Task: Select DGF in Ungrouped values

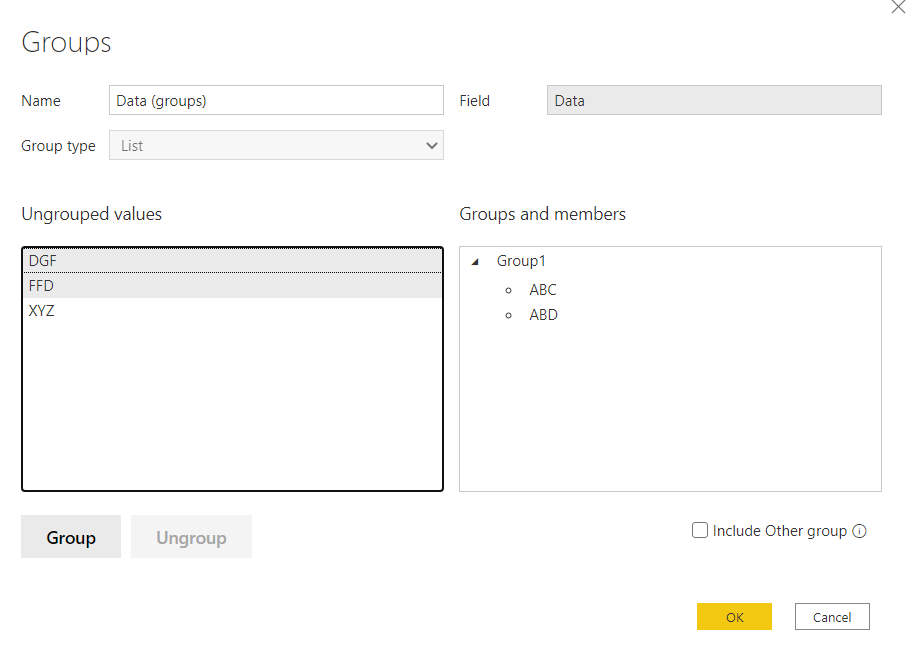Action: pyautogui.click(x=232, y=261)
